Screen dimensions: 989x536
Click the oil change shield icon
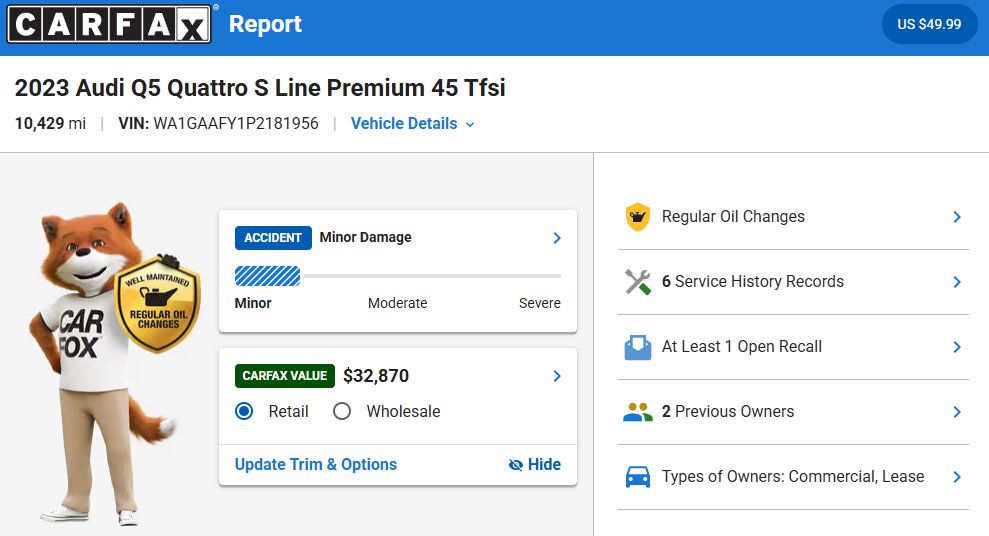[x=638, y=217]
